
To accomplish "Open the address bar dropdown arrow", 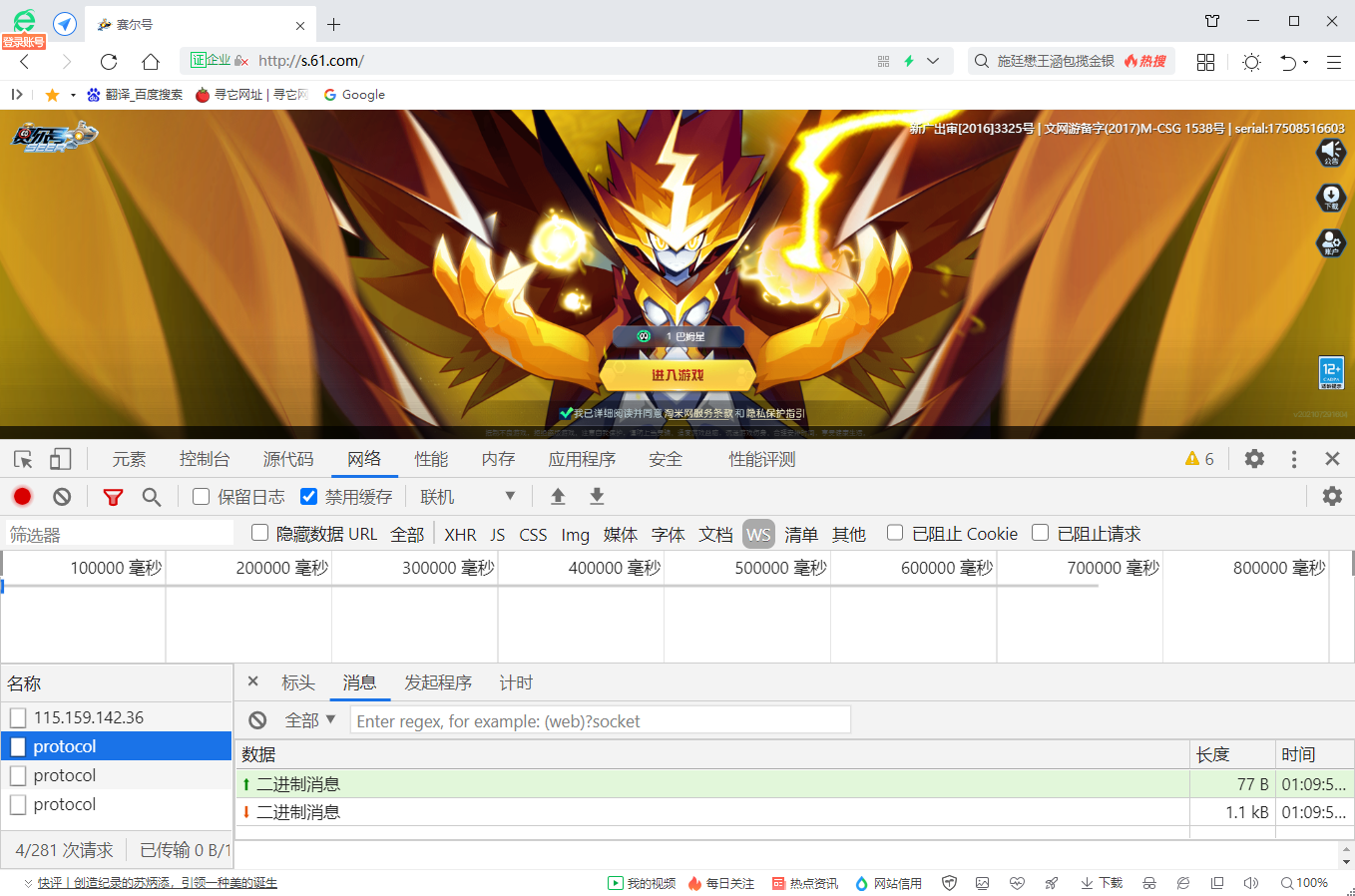I will [x=932, y=61].
